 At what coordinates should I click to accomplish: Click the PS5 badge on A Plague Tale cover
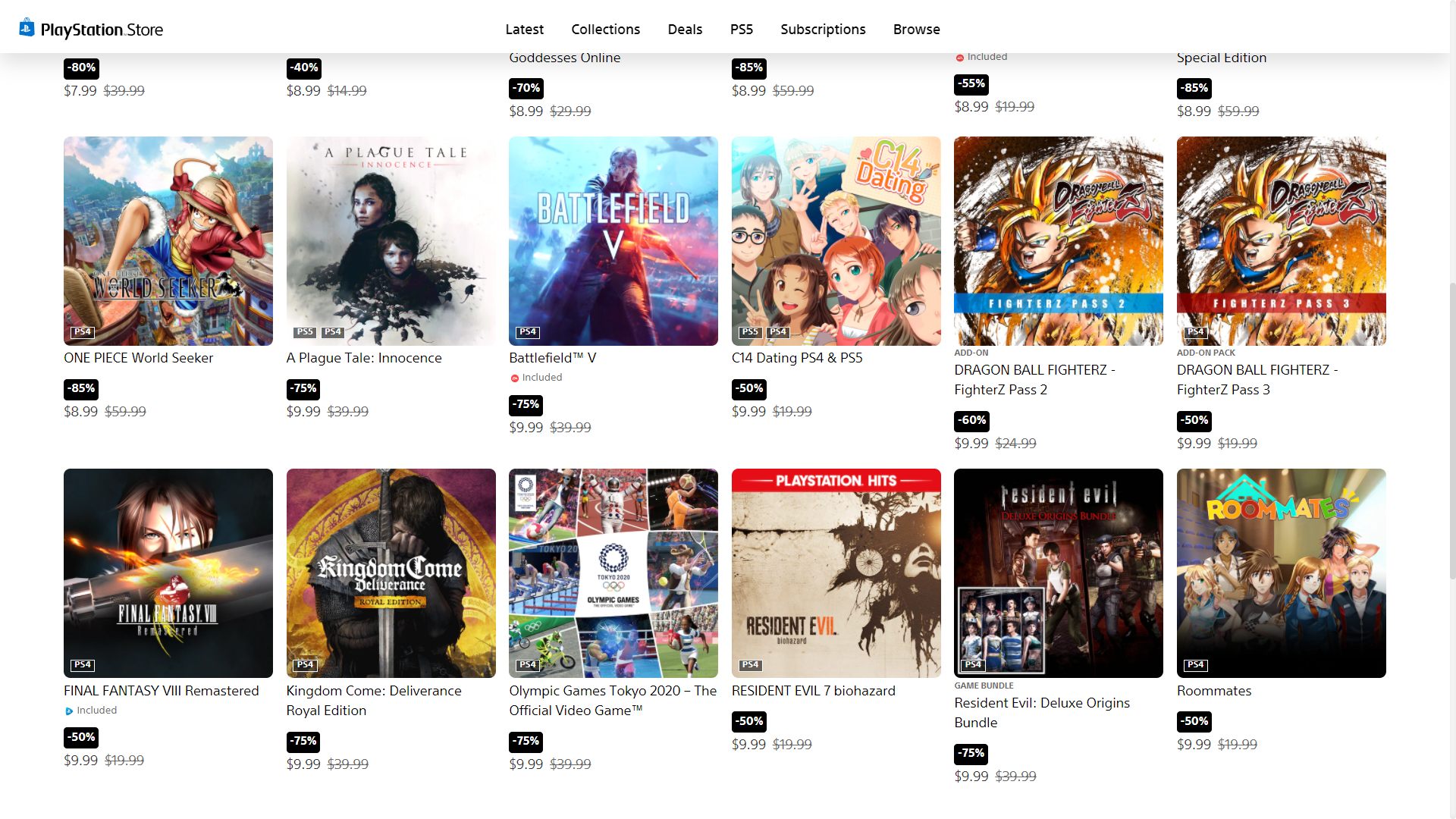305,332
